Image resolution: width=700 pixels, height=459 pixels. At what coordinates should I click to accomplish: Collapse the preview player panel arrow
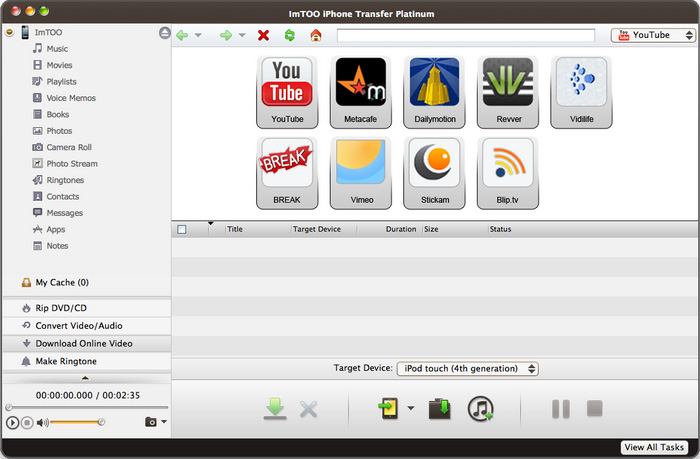85,378
